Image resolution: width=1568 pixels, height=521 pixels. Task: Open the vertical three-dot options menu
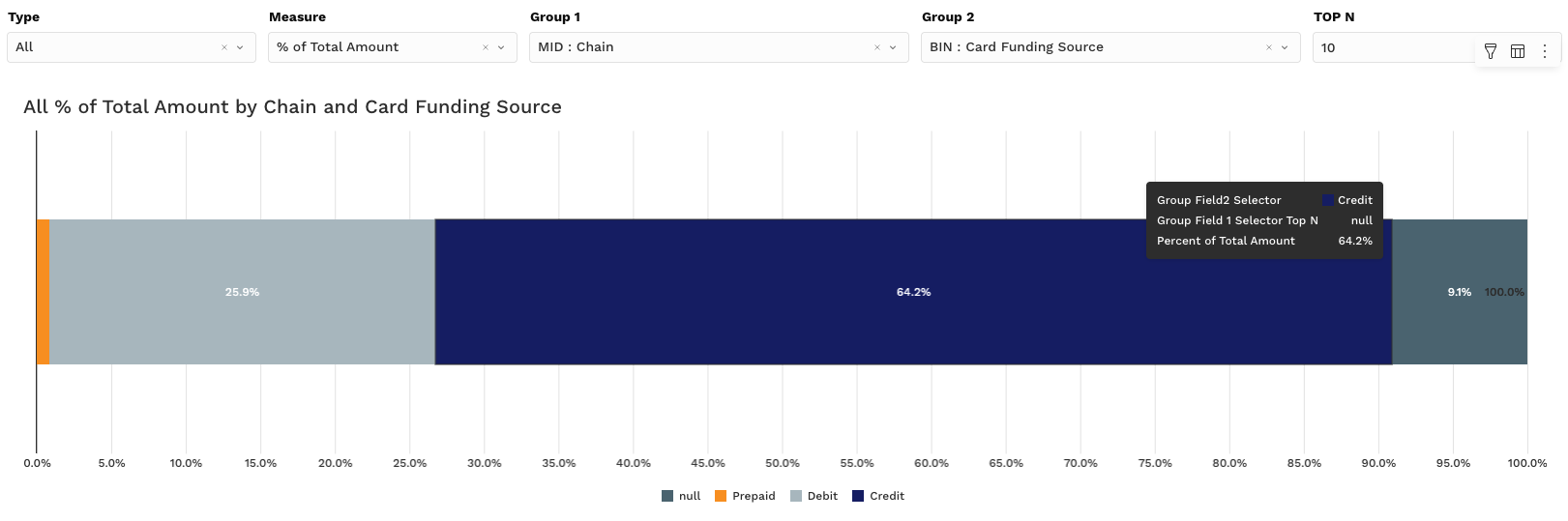(x=1545, y=51)
